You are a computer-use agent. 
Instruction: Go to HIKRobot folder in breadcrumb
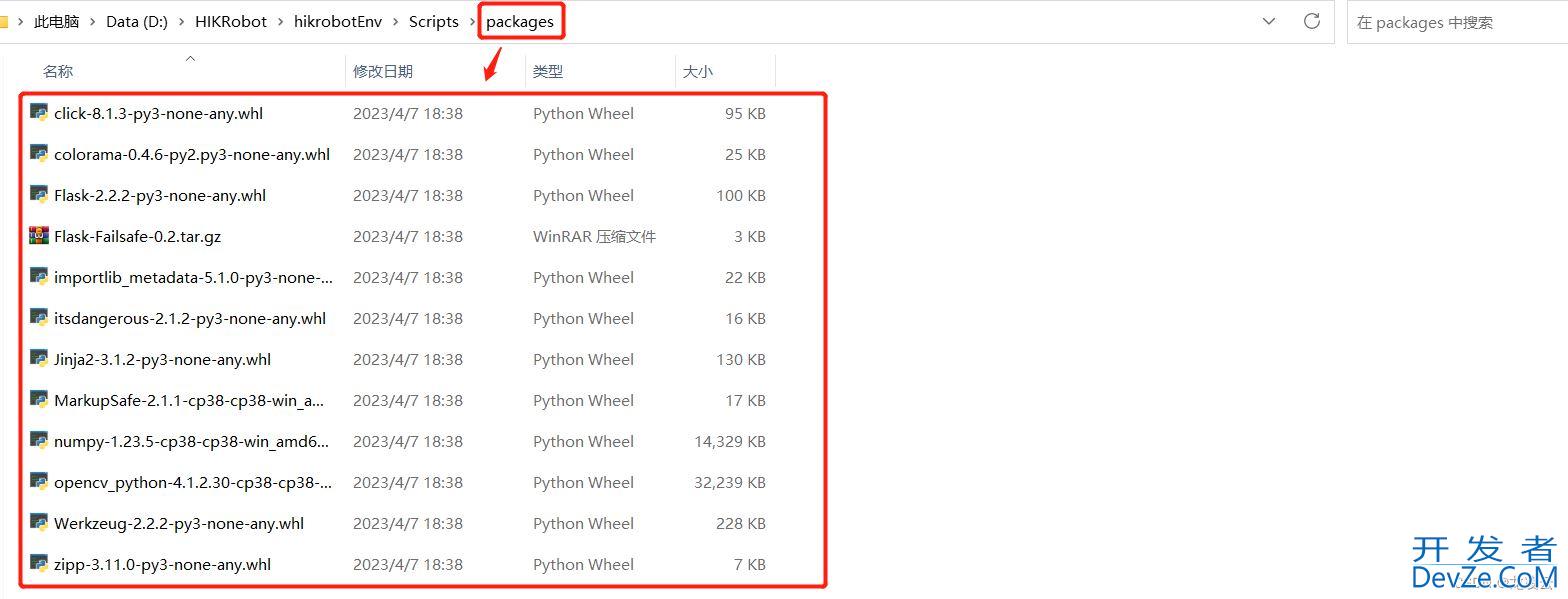pos(231,22)
